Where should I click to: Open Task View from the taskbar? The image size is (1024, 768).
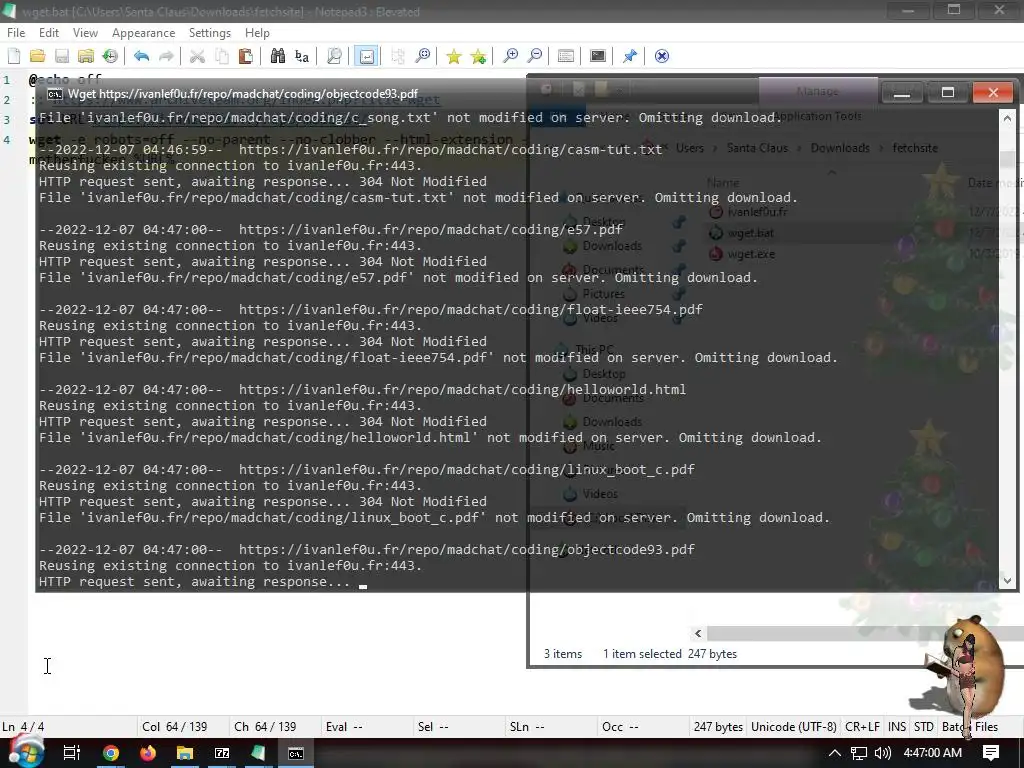[x=71, y=753]
